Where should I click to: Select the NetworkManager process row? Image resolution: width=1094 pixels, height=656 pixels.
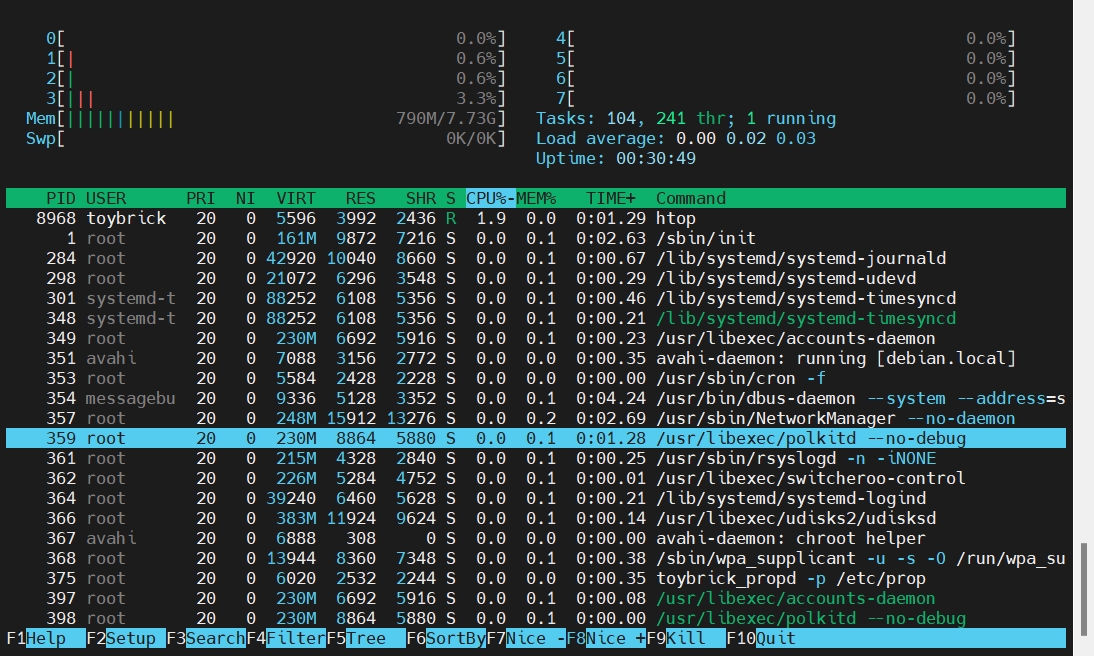(536, 419)
